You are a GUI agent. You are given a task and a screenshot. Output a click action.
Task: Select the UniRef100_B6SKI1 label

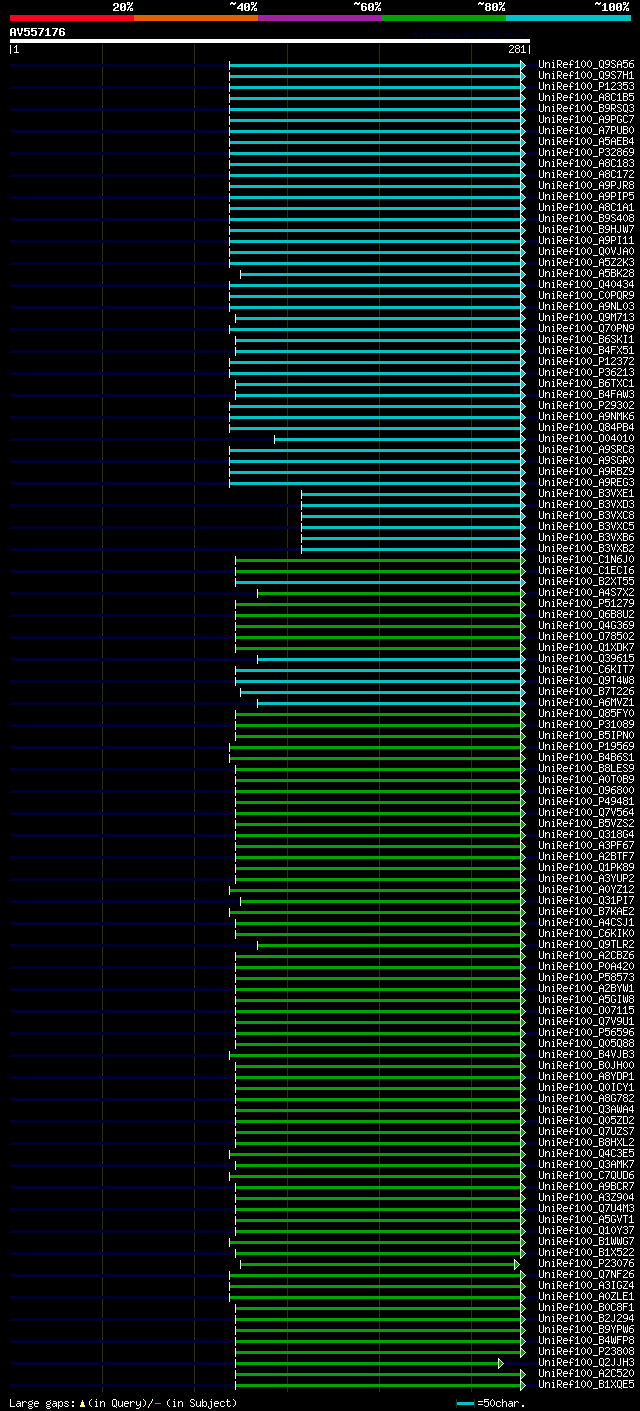click(x=586, y=340)
